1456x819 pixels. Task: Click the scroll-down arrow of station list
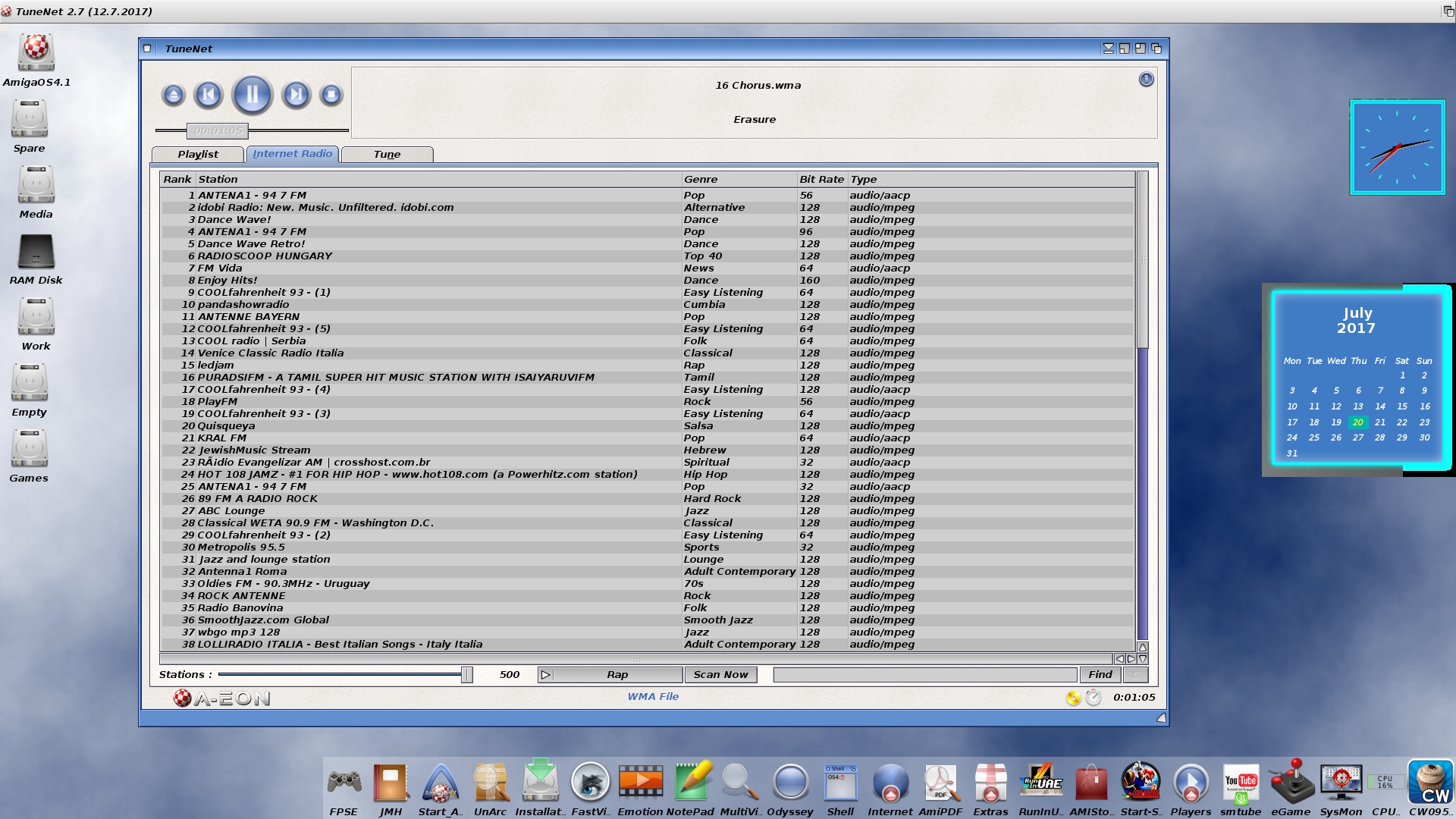coord(1143,659)
